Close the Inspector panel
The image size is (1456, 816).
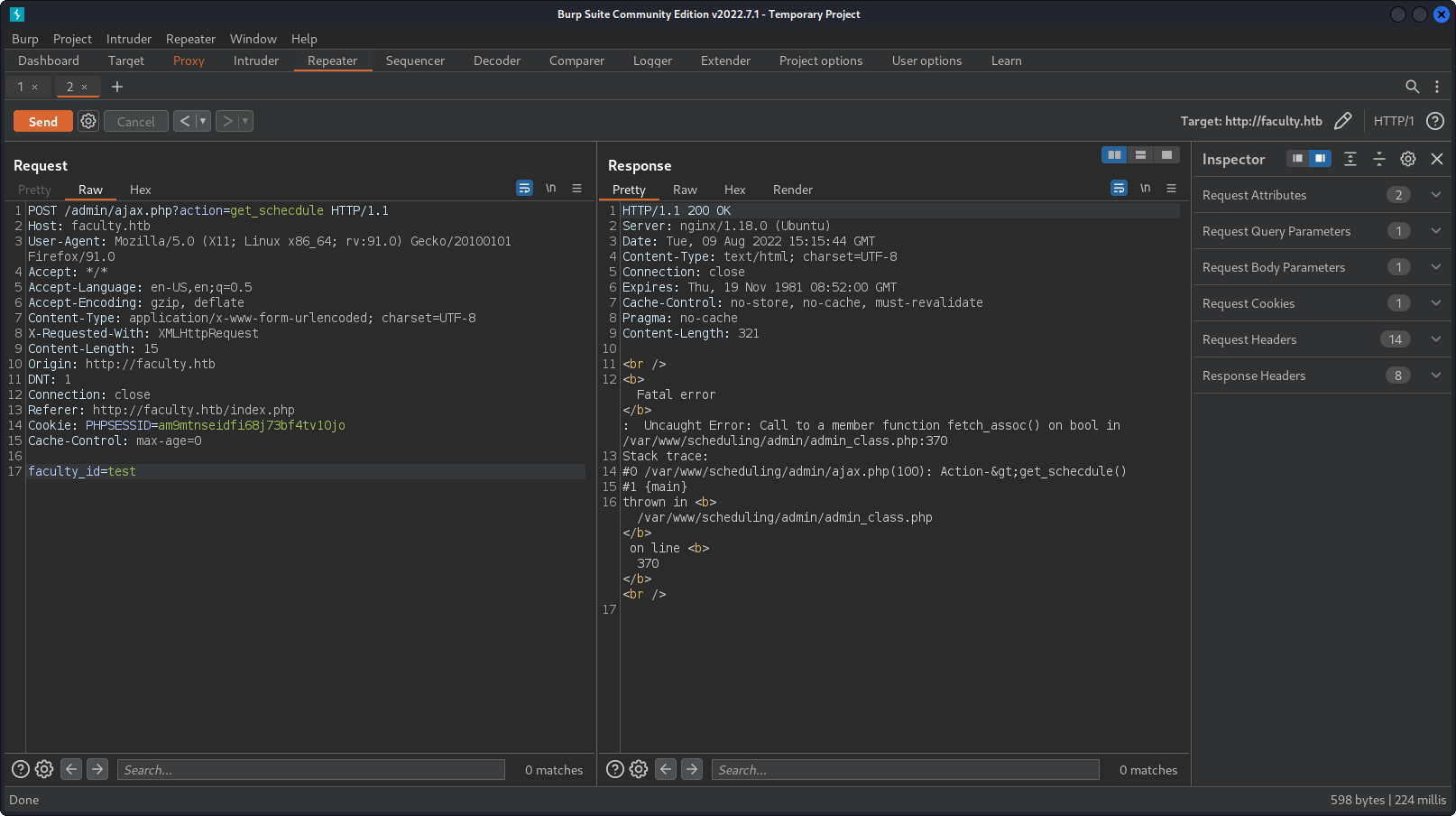(1437, 159)
